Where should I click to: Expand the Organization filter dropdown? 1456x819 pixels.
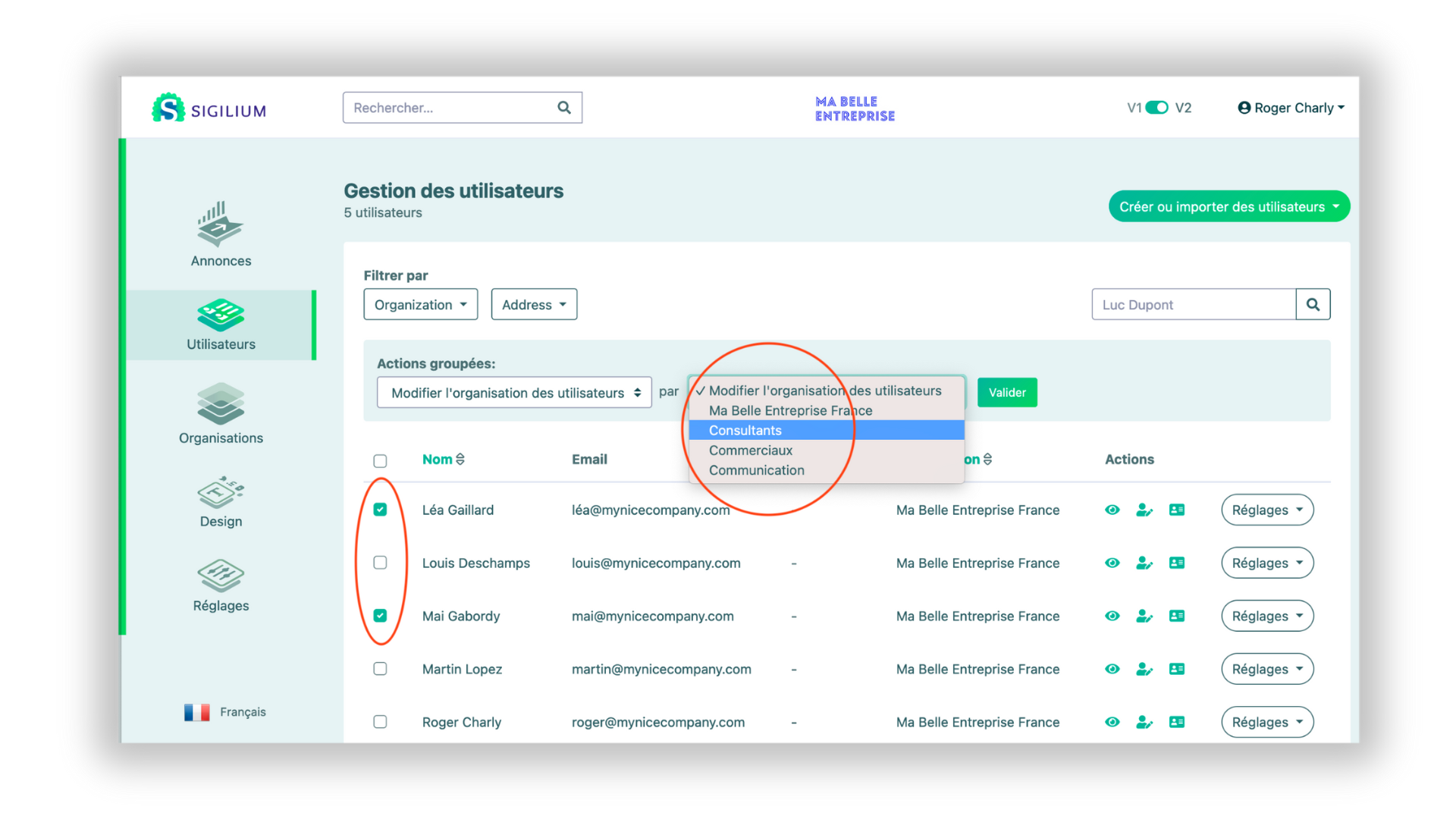click(x=420, y=305)
